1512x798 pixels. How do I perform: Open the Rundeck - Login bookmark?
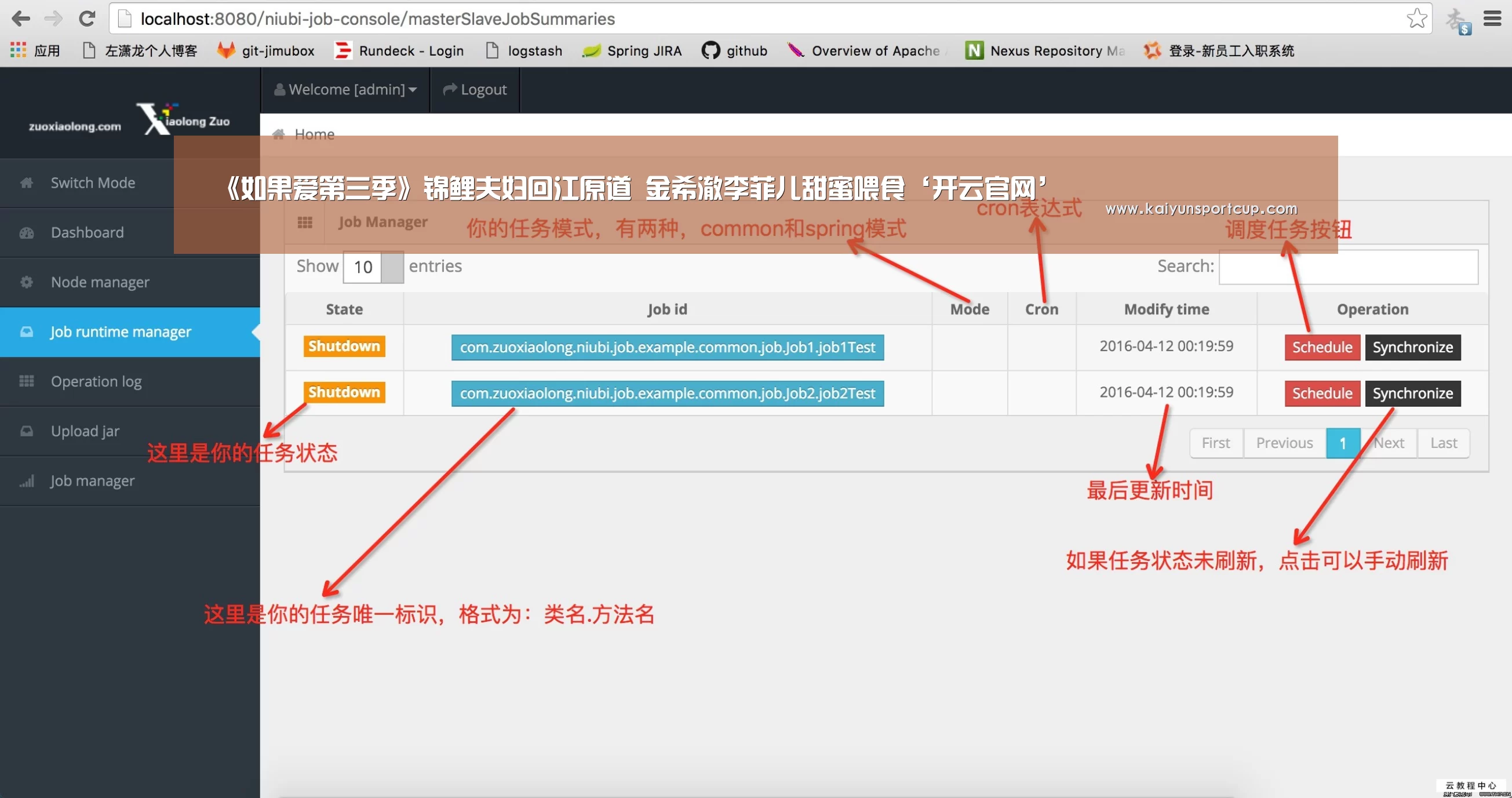click(399, 50)
